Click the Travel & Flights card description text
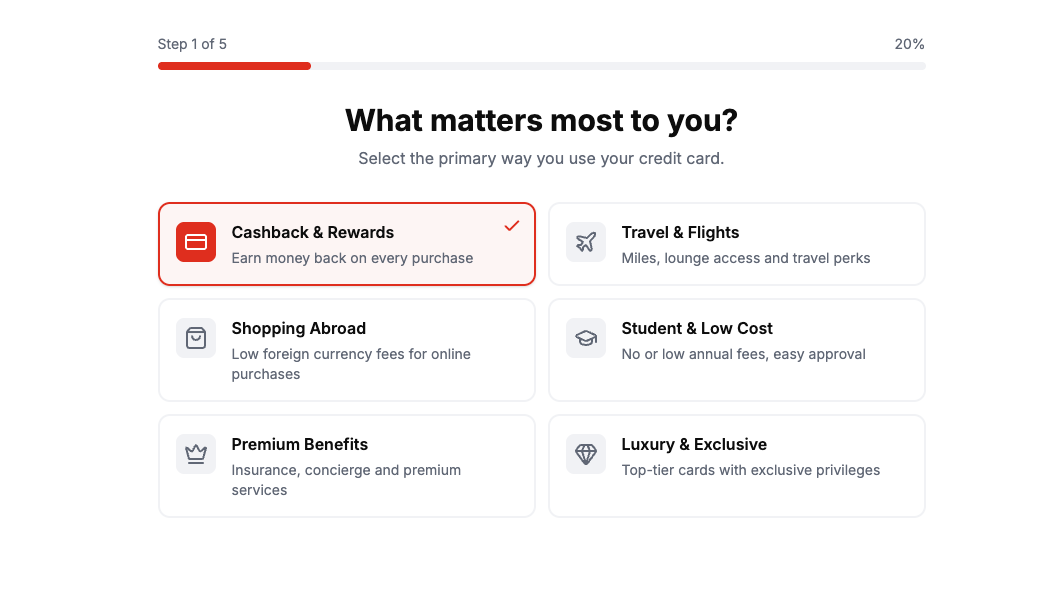Screen dimensions: 1048x599 [x=746, y=258]
